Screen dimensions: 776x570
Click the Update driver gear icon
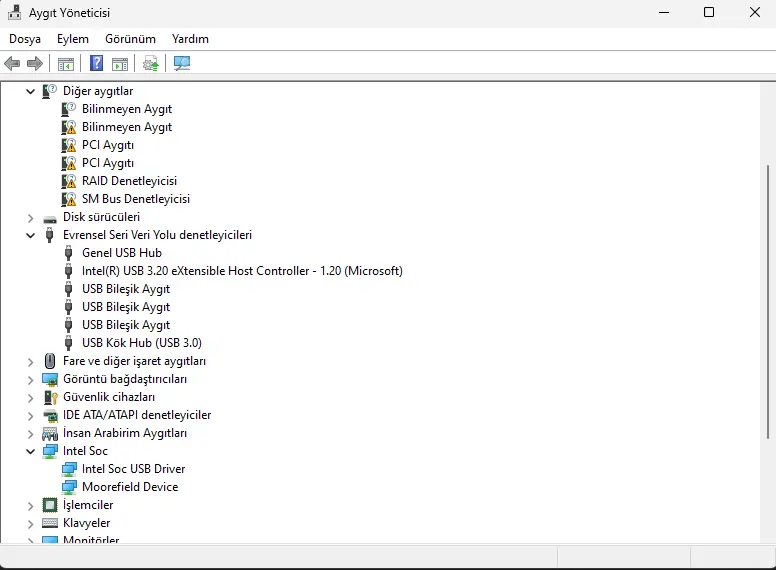(150, 63)
